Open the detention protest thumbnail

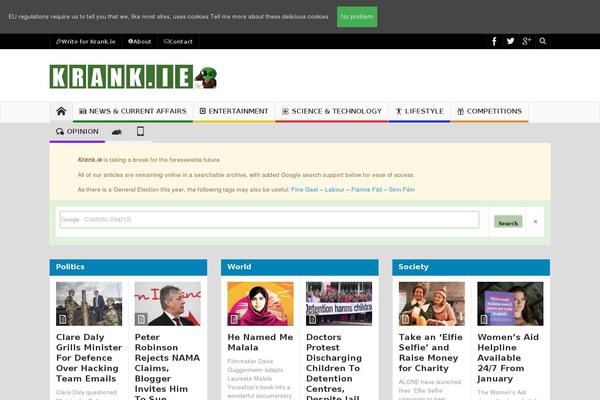pos(339,304)
